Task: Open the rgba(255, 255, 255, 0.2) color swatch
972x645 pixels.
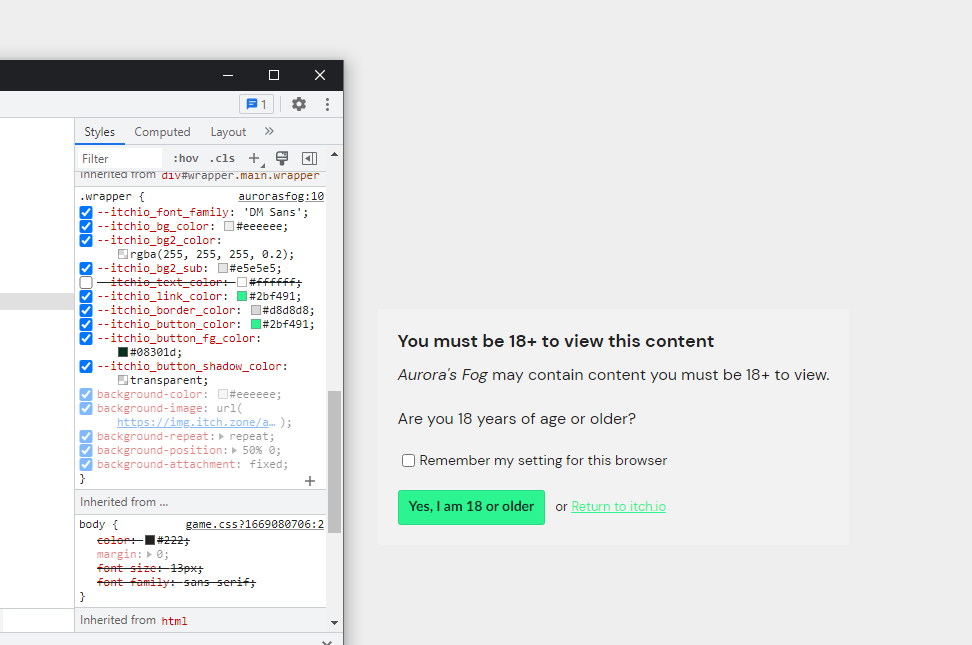Action: click(x=123, y=254)
